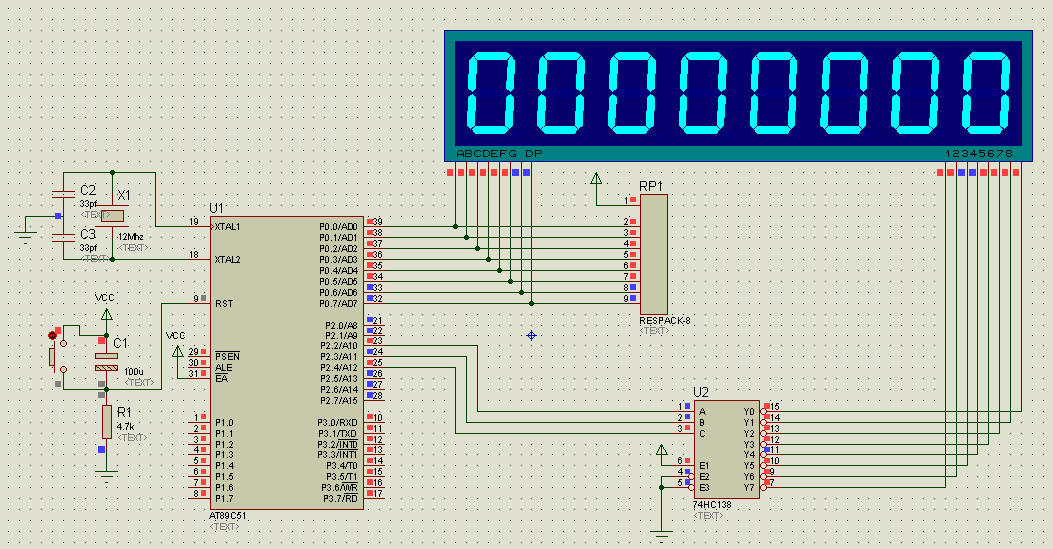Click the P3.7/RD pin label
This screenshot has width=1053, height=549.
click(x=341, y=499)
